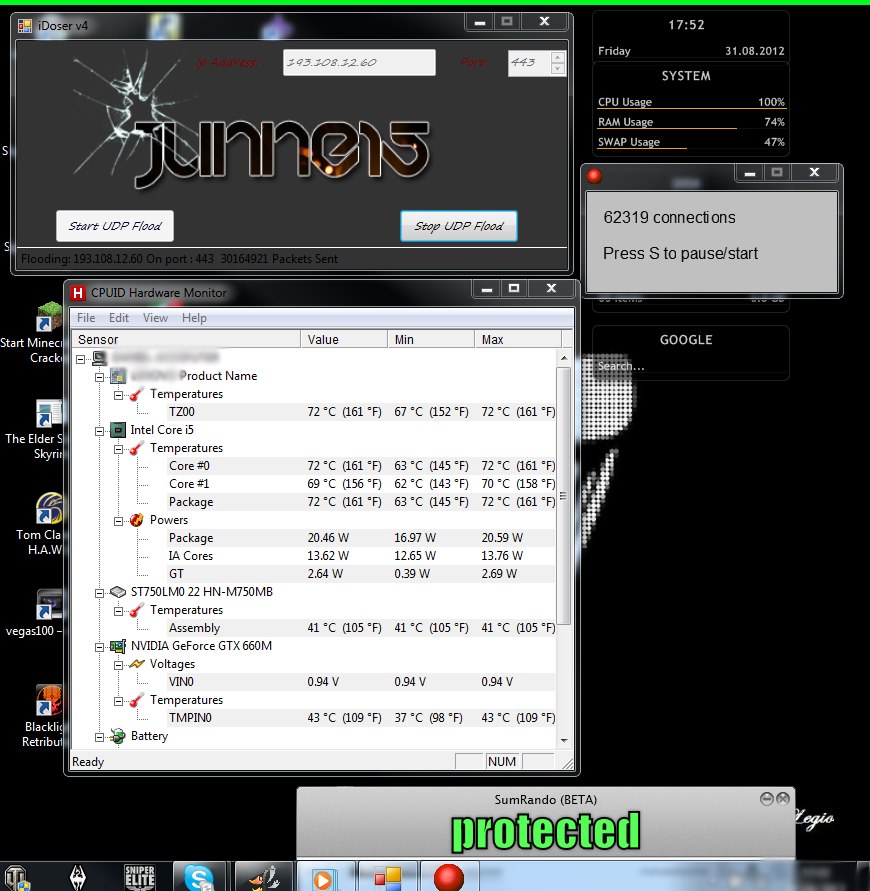Click the SumRando minimize round button
Screen dimensions: 870x891
point(767,799)
